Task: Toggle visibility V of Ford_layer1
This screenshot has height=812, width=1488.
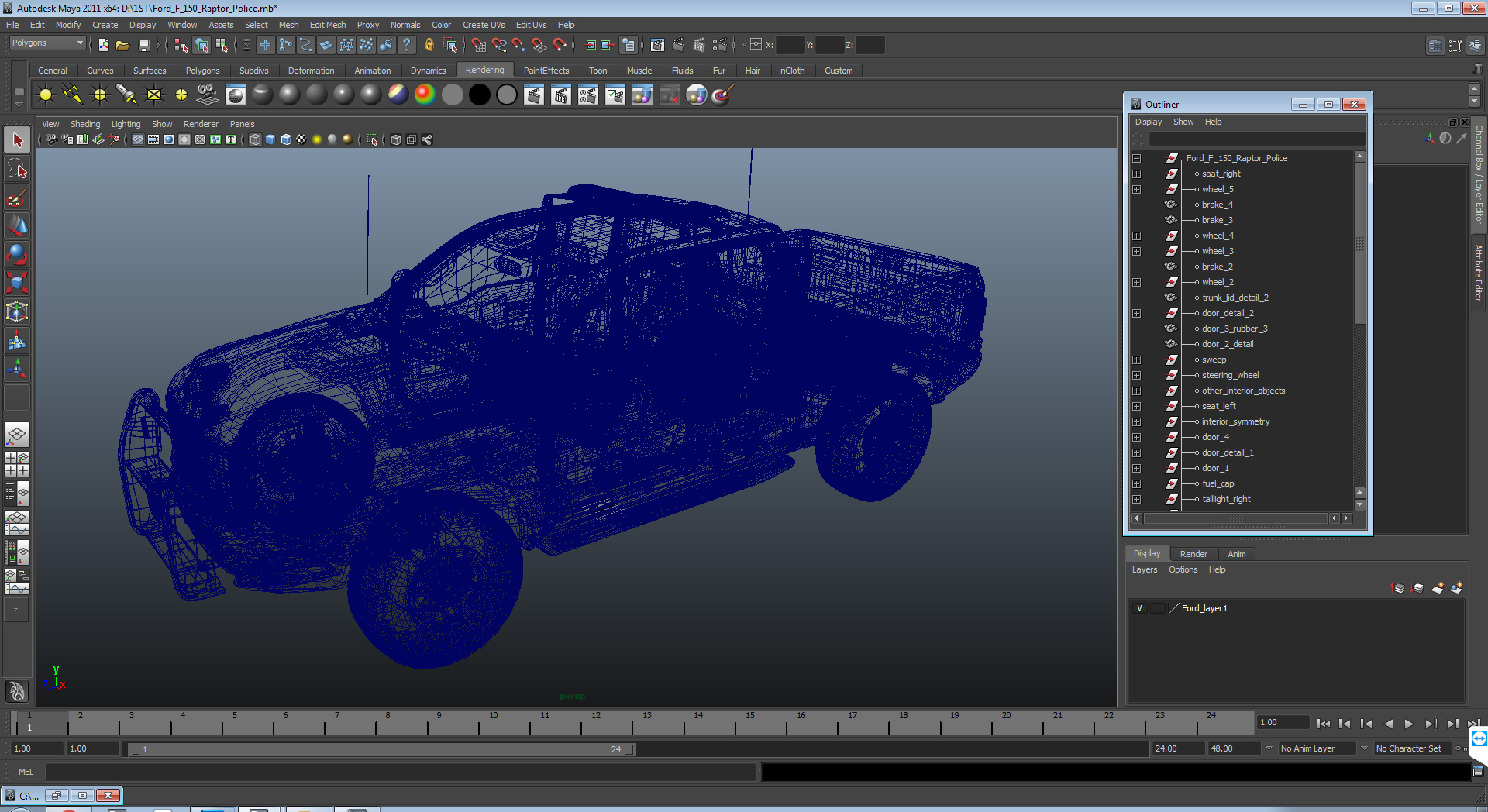Action: pos(1139,608)
